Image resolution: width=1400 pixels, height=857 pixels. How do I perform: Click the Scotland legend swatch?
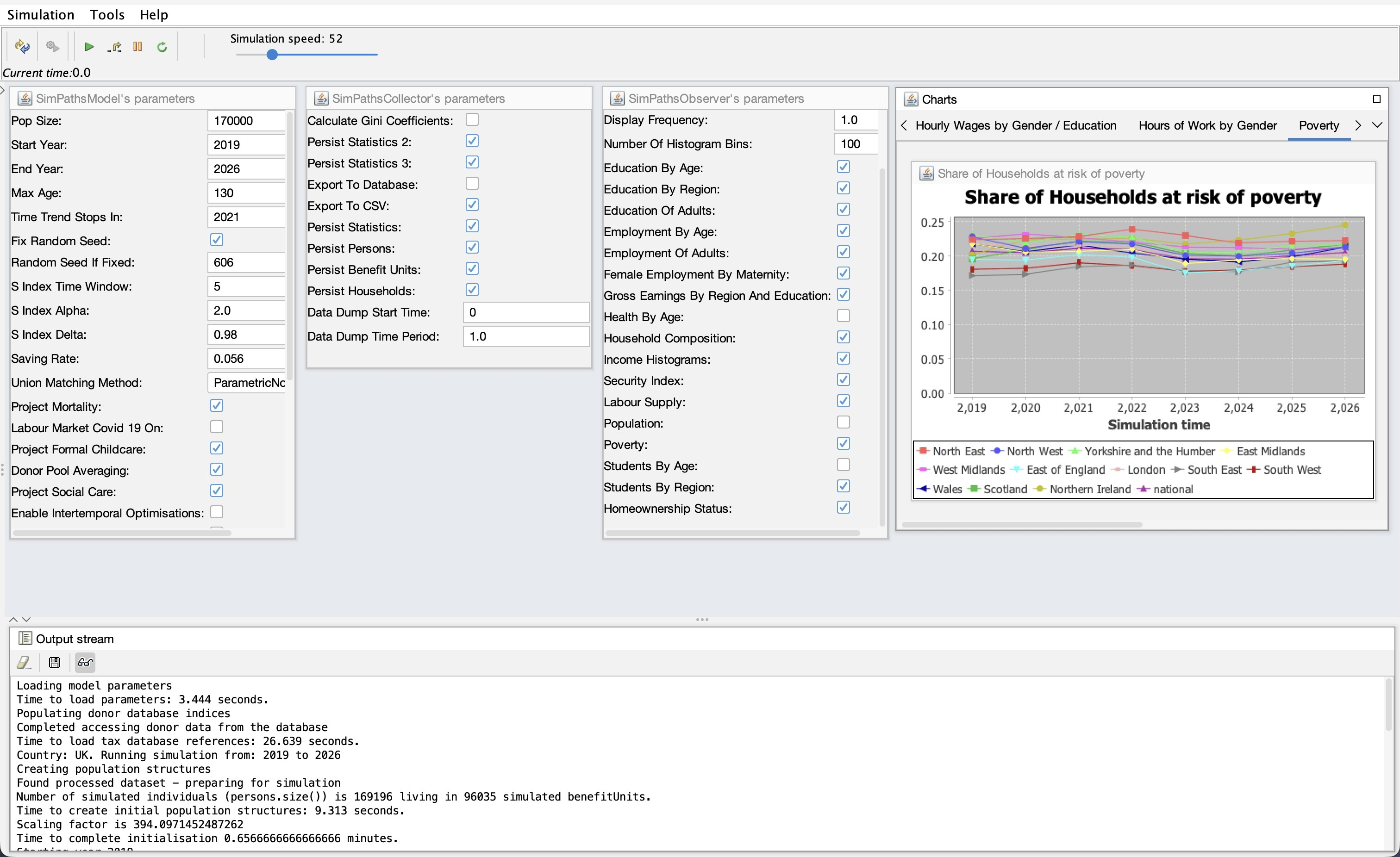click(x=974, y=489)
